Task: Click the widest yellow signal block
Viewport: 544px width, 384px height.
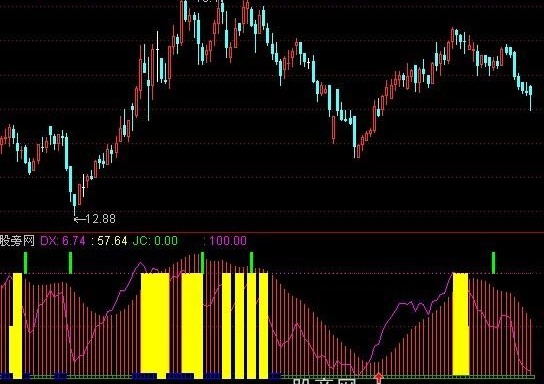Action: tap(155, 325)
